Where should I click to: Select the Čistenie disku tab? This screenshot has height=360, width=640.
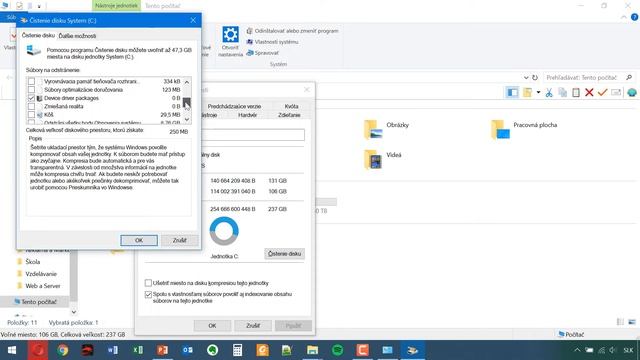point(38,36)
